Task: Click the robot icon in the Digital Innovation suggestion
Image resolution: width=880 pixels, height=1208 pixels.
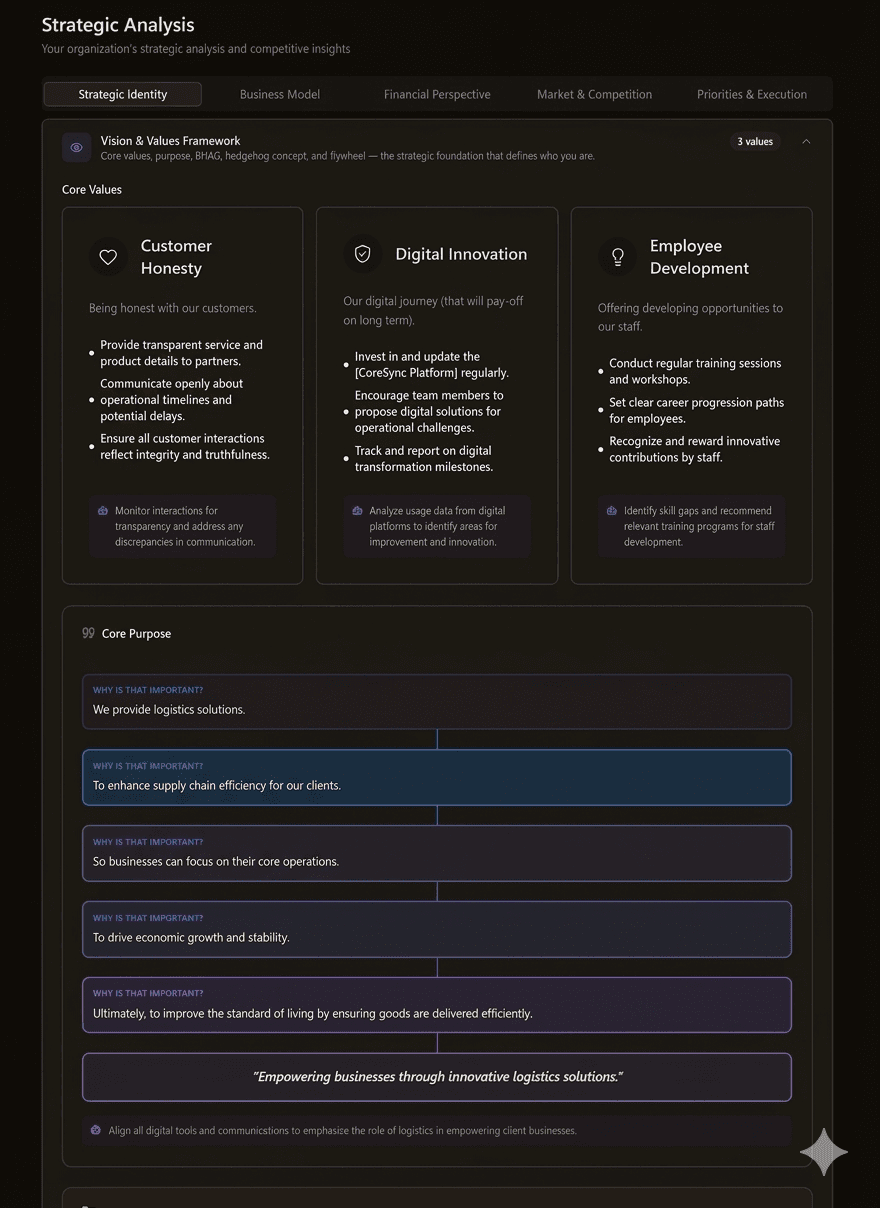Action: (358, 511)
